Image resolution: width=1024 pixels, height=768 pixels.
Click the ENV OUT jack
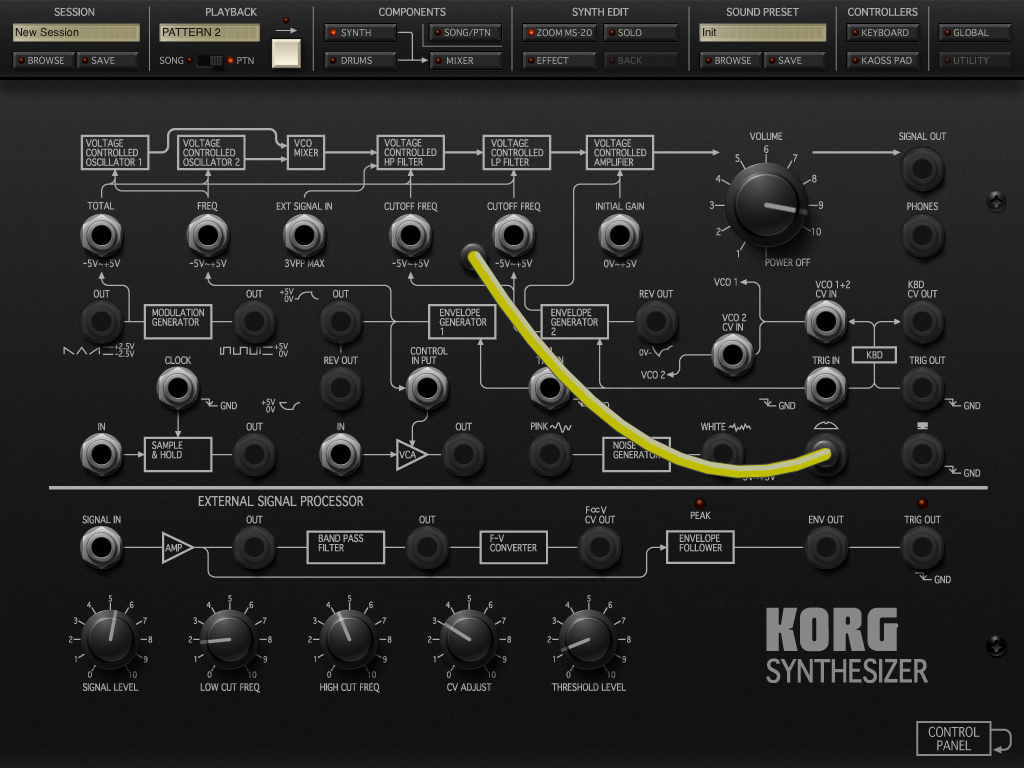pos(826,547)
